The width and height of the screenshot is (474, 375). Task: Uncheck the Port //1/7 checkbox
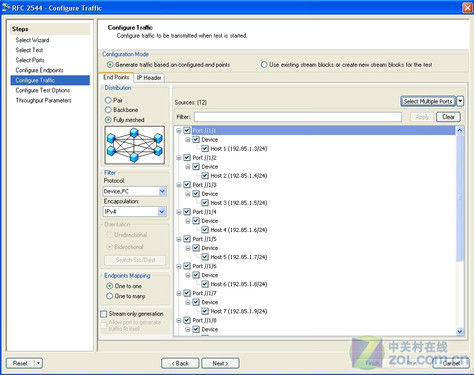coord(187,293)
